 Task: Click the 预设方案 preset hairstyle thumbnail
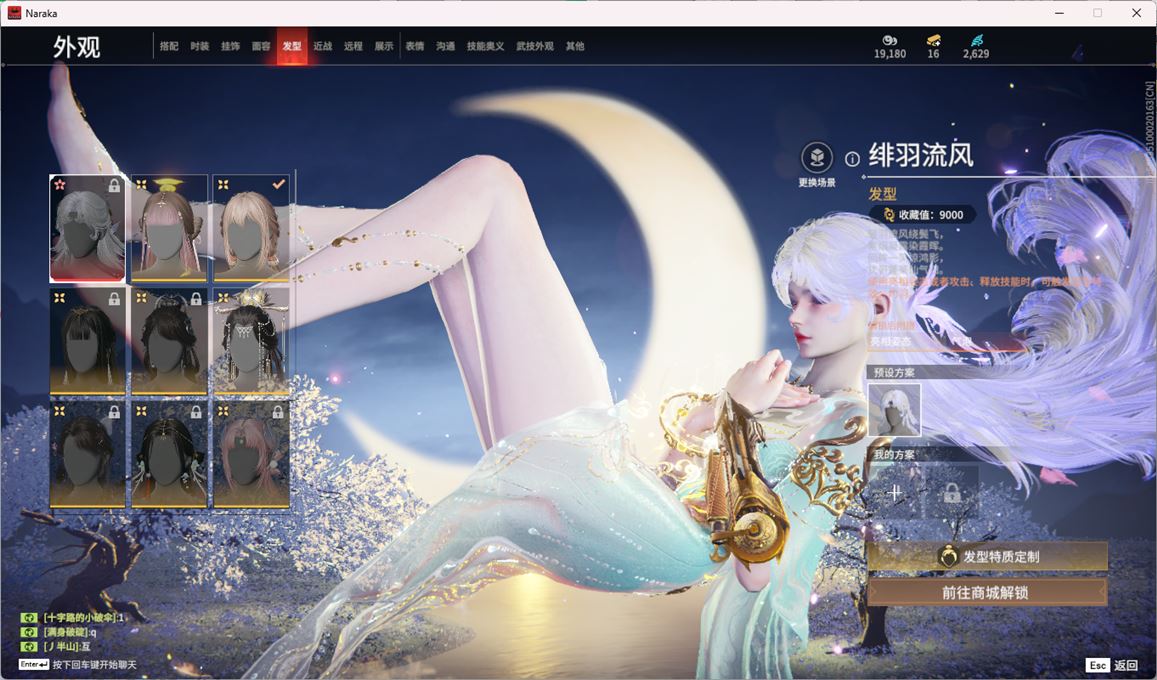coord(894,409)
